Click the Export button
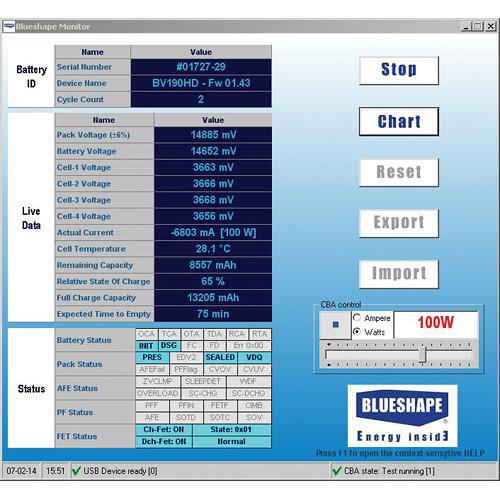 pyautogui.click(x=399, y=223)
